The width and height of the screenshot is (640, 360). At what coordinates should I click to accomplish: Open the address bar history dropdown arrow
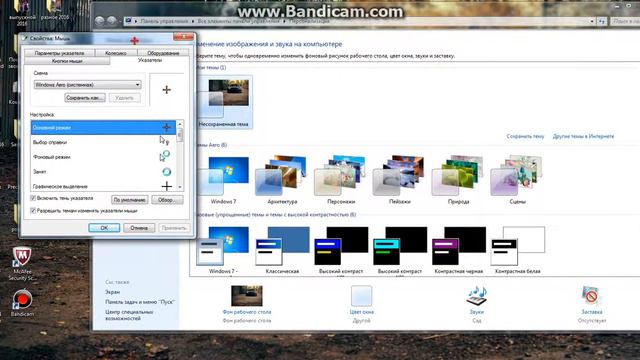[x=592, y=21]
